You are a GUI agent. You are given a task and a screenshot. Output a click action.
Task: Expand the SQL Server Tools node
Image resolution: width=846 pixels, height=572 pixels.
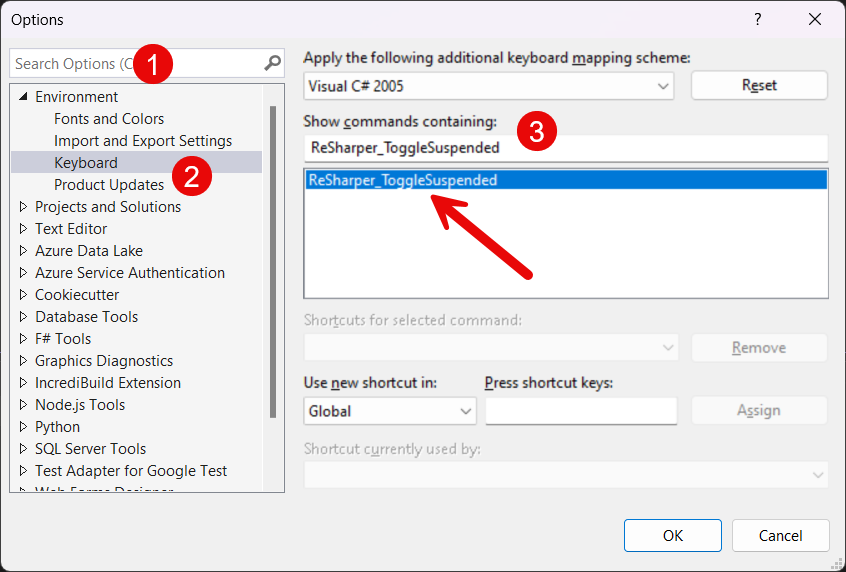(x=23, y=449)
